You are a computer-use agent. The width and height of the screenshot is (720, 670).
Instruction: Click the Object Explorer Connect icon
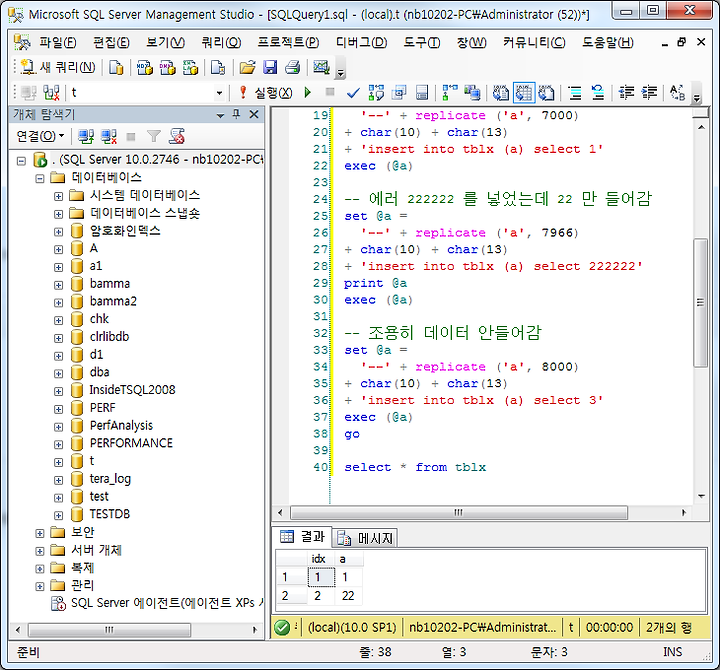click(x=86, y=136)
